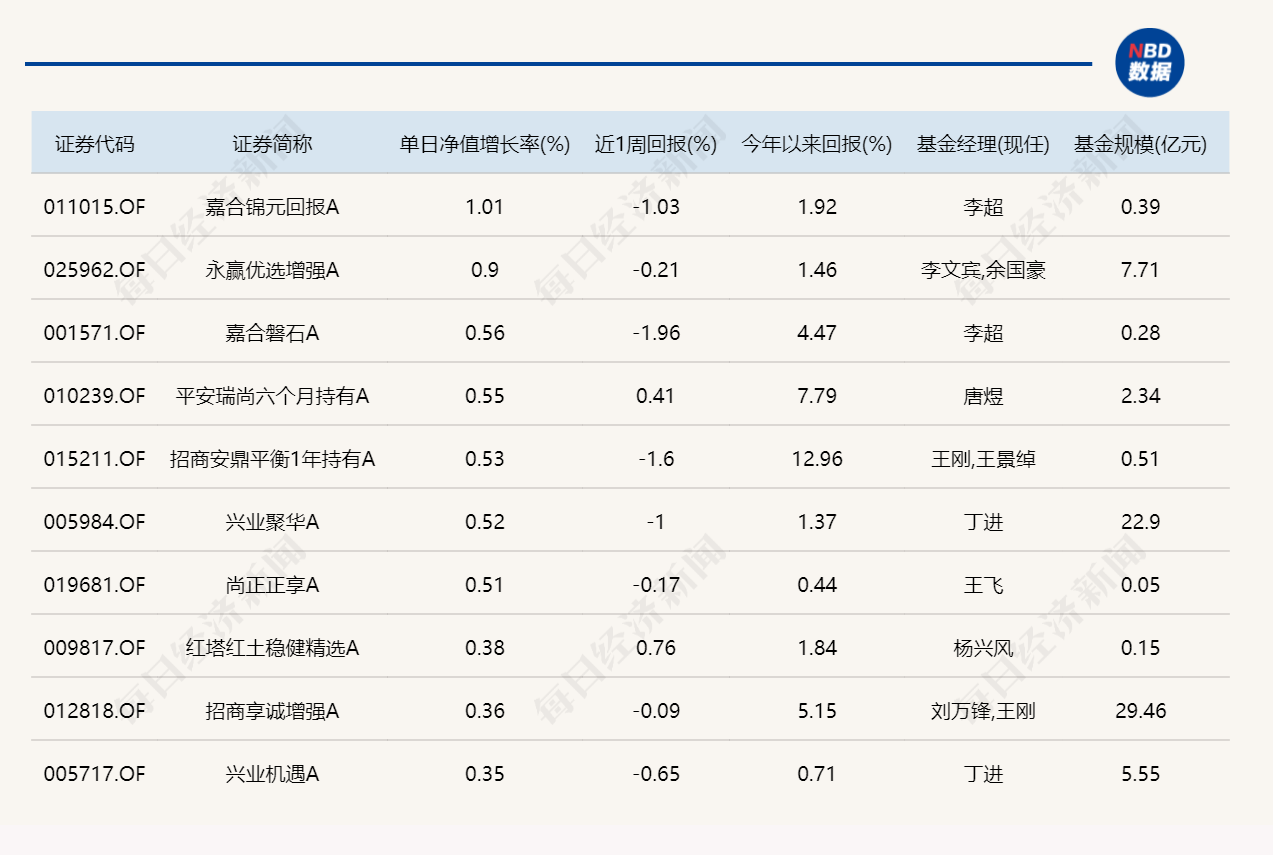Select code 010239.OF
1273x855 pixels.
[94, 396]
